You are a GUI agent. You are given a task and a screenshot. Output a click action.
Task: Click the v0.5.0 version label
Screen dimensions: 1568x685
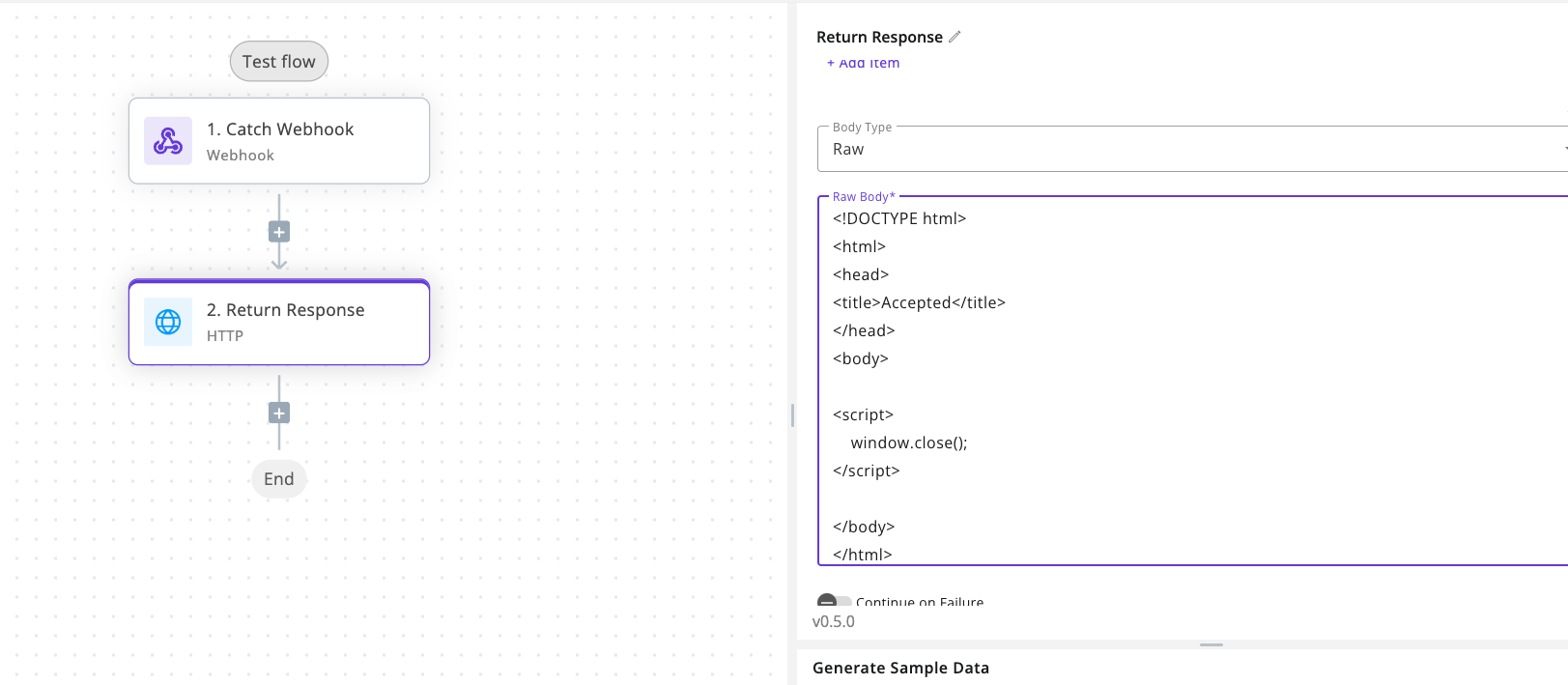834,621
